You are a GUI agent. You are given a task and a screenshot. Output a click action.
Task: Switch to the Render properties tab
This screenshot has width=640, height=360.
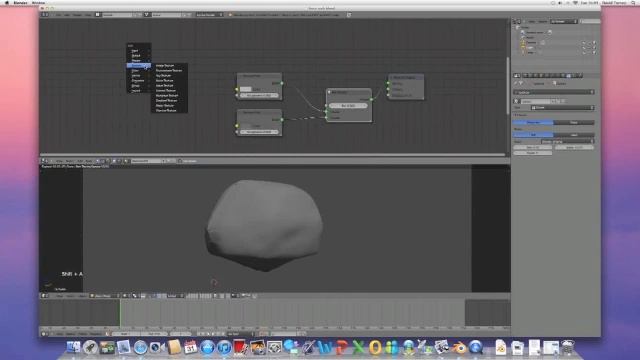[526, 75]
